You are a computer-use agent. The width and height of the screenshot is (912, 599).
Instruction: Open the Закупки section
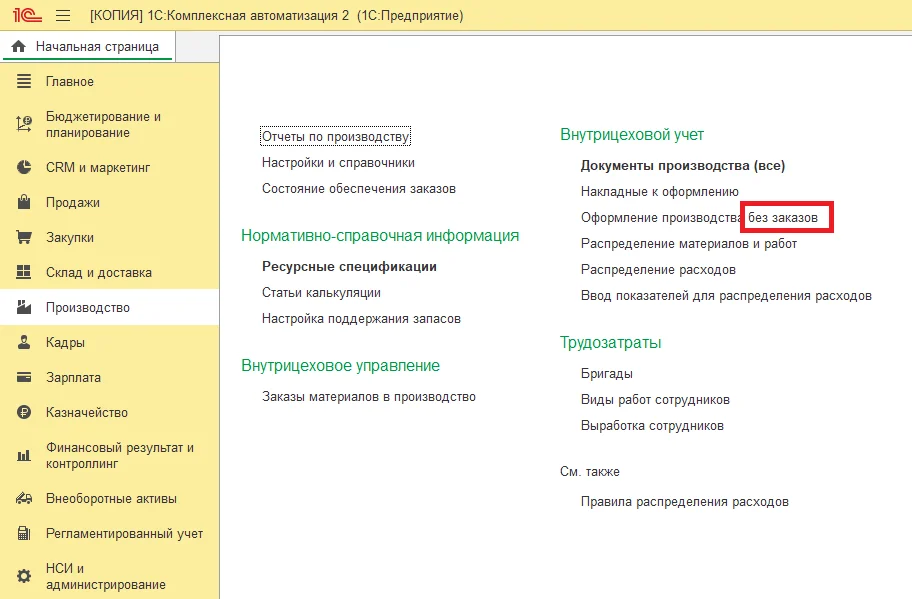tap(109, 237)
